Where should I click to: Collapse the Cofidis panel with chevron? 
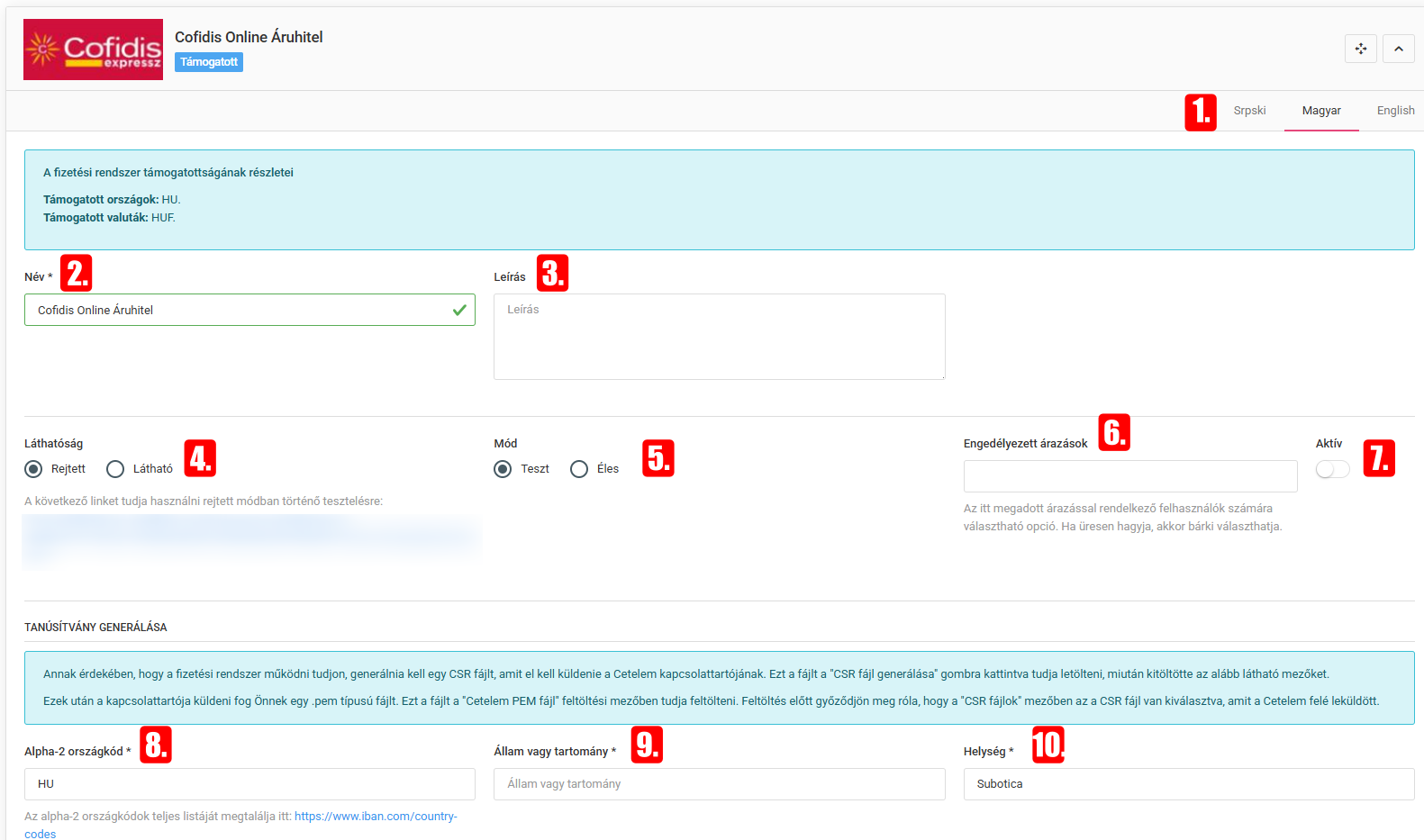point(1398,49)
